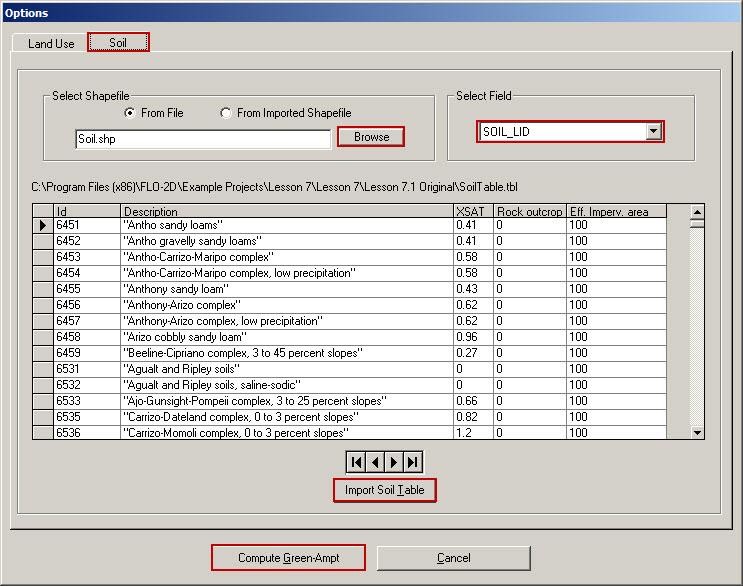743x586 pixels.
Task: Select row marker for Id 6451
Action: pyautogui.click(x=43, y=226)
